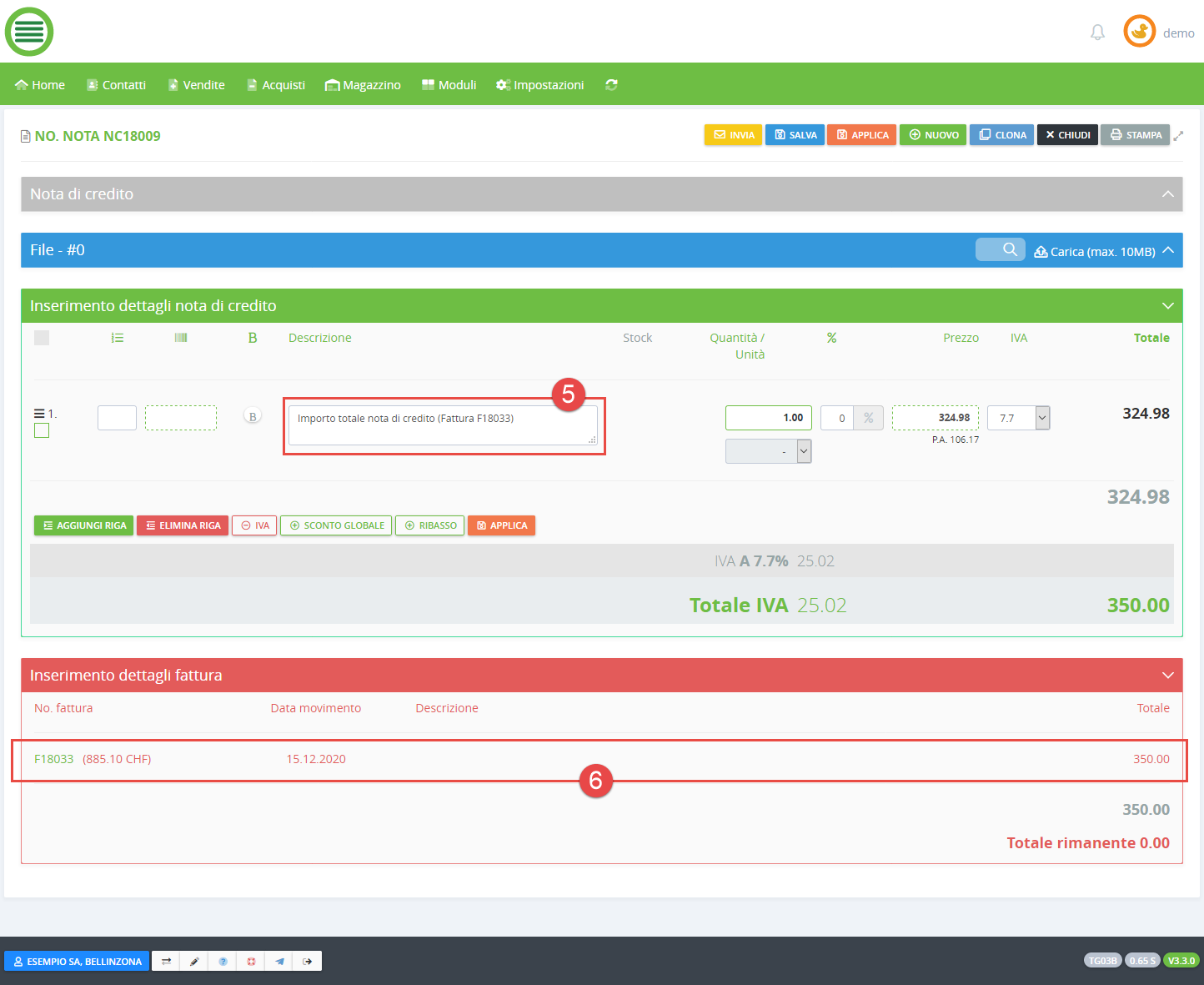1204x985 pixels.
Task: Click the logout arrow icon in the footer
Action: 308,962
